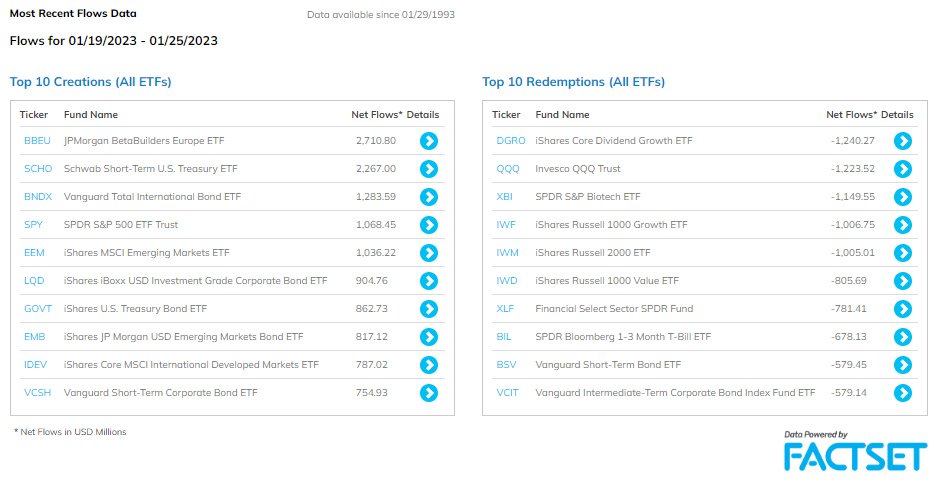Click fund name JPMorgan BetaBuilders Europe ETF

click(144, 141)
